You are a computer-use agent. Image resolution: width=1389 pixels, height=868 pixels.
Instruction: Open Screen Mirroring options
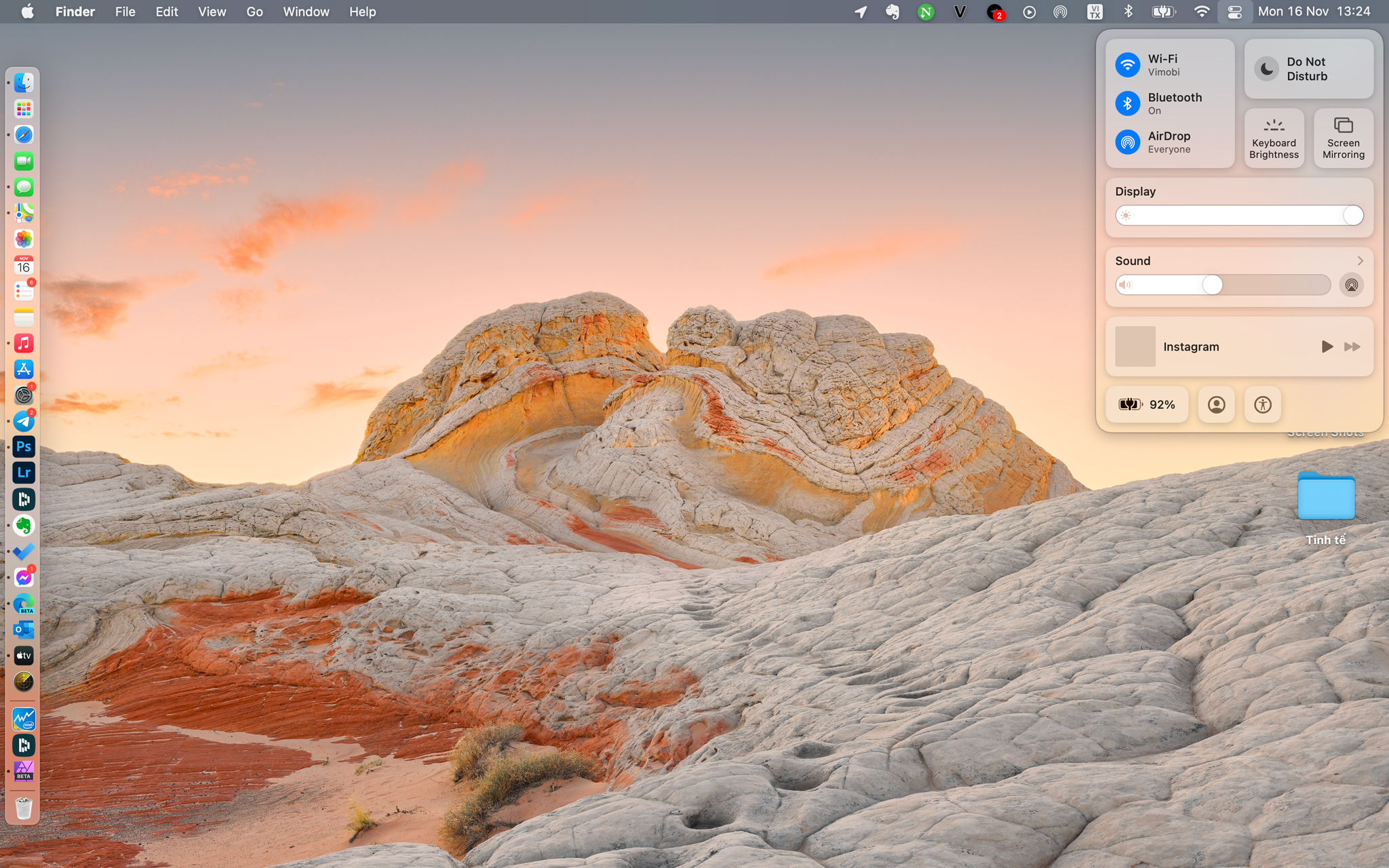pyautogui.click(x=1342, y=138)
